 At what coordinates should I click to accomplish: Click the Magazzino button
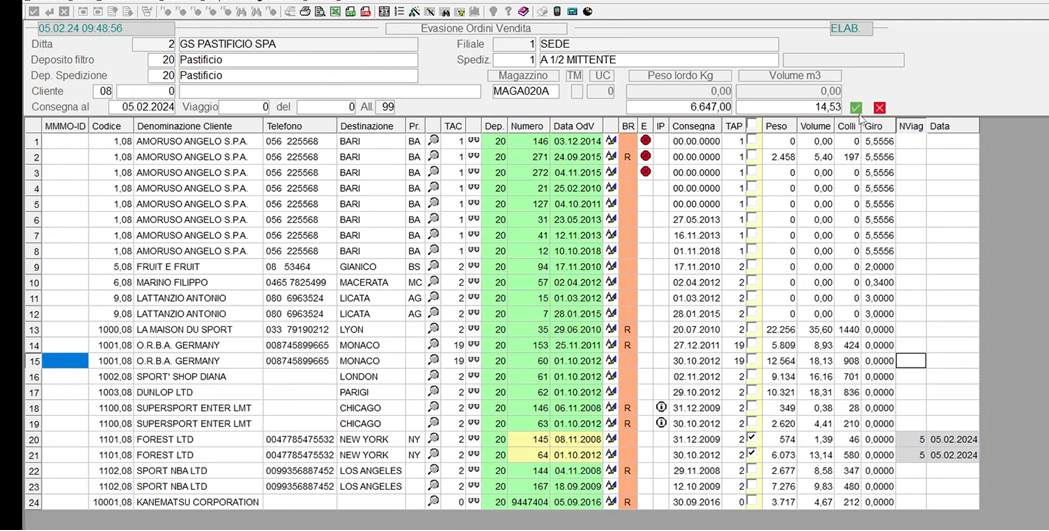524,76
